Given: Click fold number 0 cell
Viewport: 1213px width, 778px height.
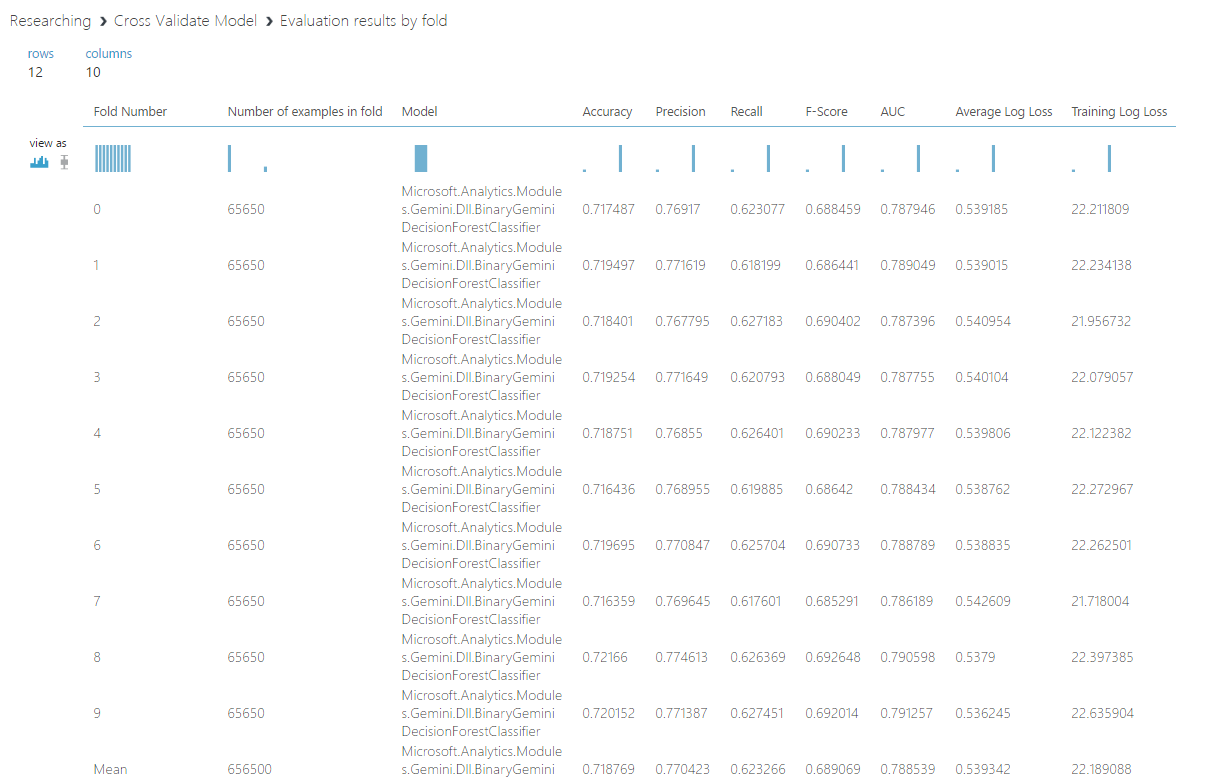Looking at the screenshot, I should pos(97,209).
